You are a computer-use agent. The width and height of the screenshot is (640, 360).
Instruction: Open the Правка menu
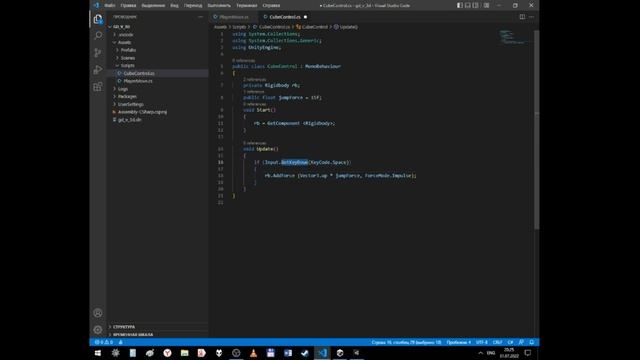click(128, 6)
